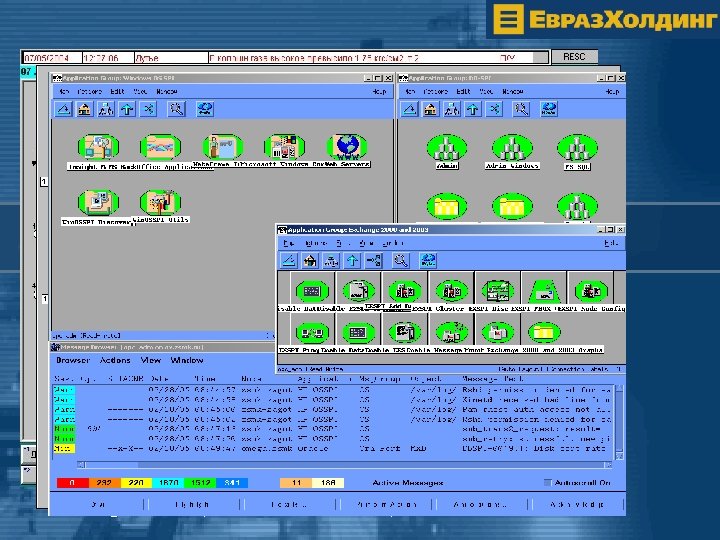Click yellow severity counter 220

136,483
